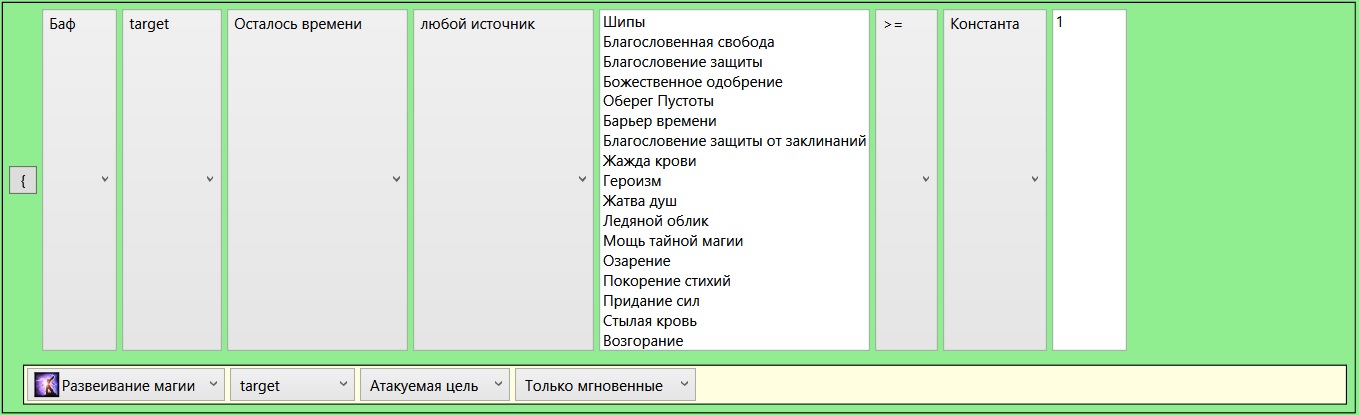Viewport: 1359px width, 415px height.
Task: Open the Осталось времени dropdown
Action: coord(317,180)
